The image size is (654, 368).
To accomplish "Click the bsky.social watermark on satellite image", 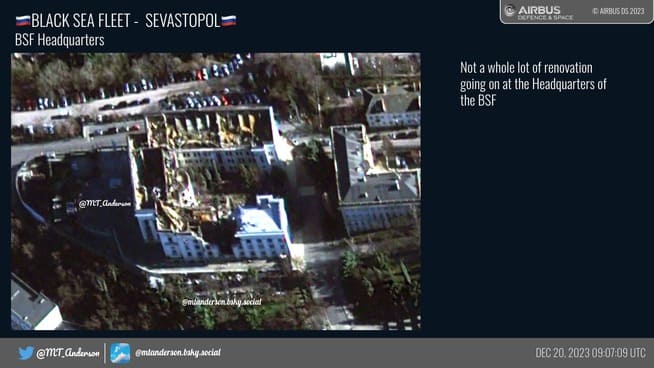I will click(x=222, y=302).
